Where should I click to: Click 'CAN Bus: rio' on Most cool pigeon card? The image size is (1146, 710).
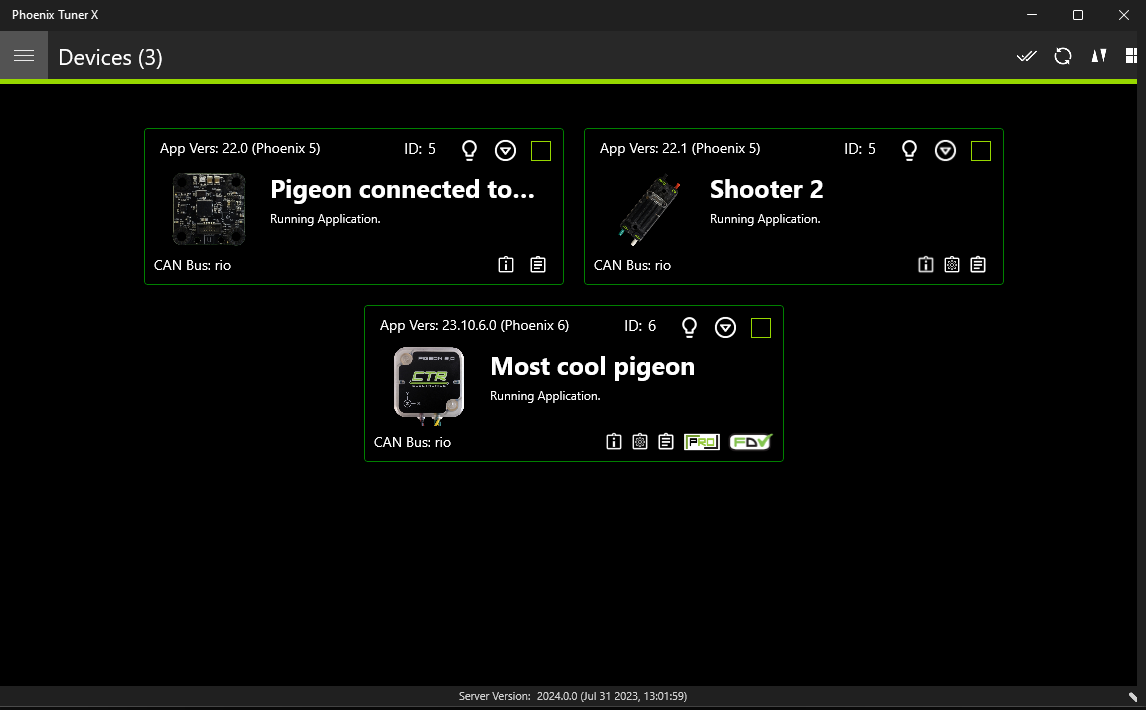coord(412,442)
